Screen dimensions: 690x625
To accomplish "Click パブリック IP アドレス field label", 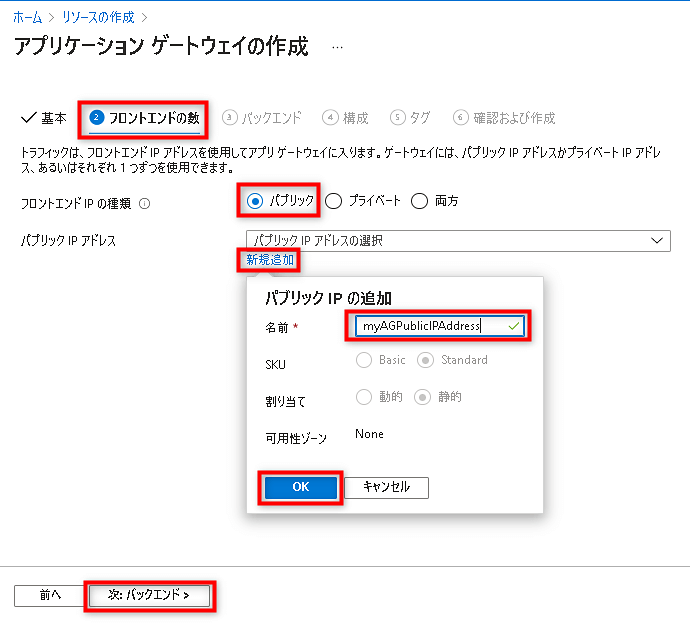I will (68, 241).
